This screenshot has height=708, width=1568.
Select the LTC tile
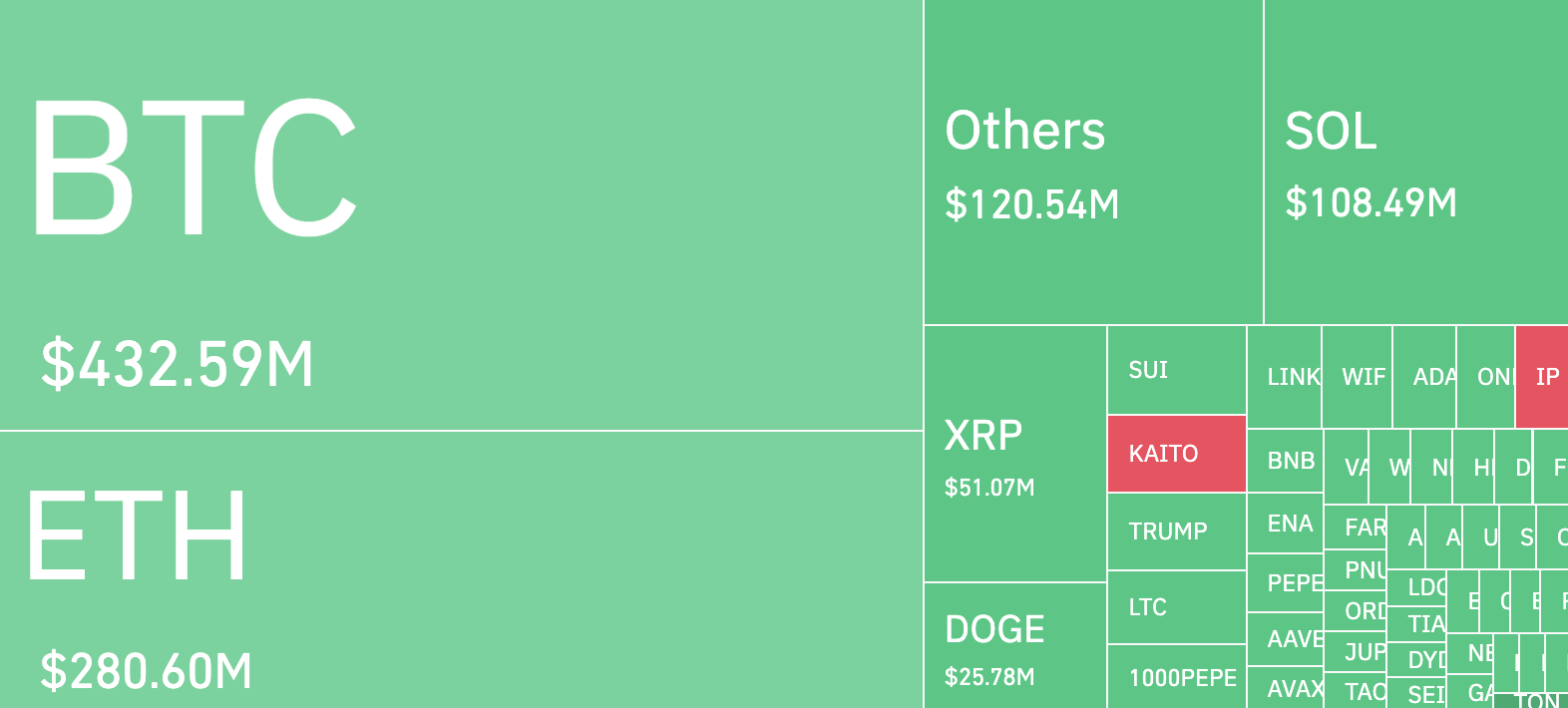[1177, 607]
